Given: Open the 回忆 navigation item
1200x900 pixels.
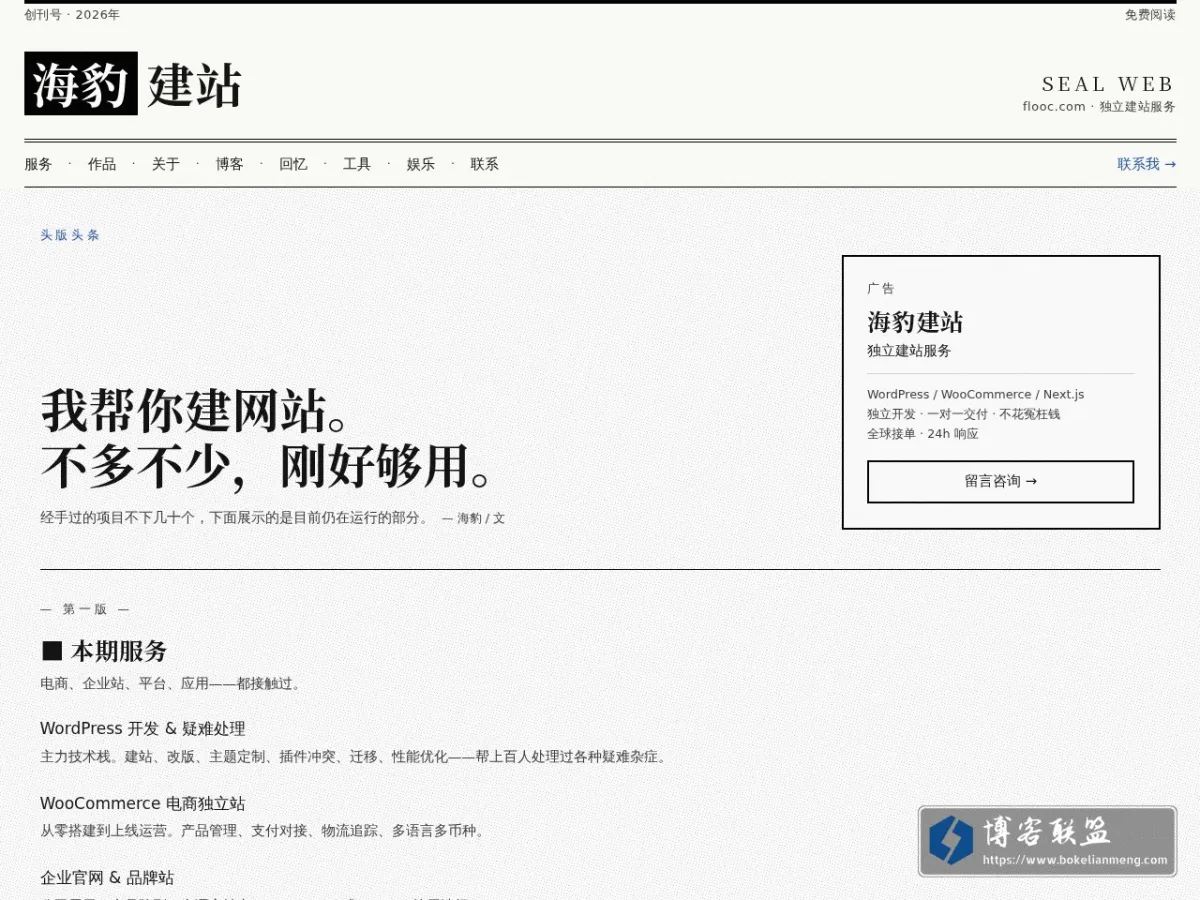Looking at the screenshot, I should click(293, 164).
